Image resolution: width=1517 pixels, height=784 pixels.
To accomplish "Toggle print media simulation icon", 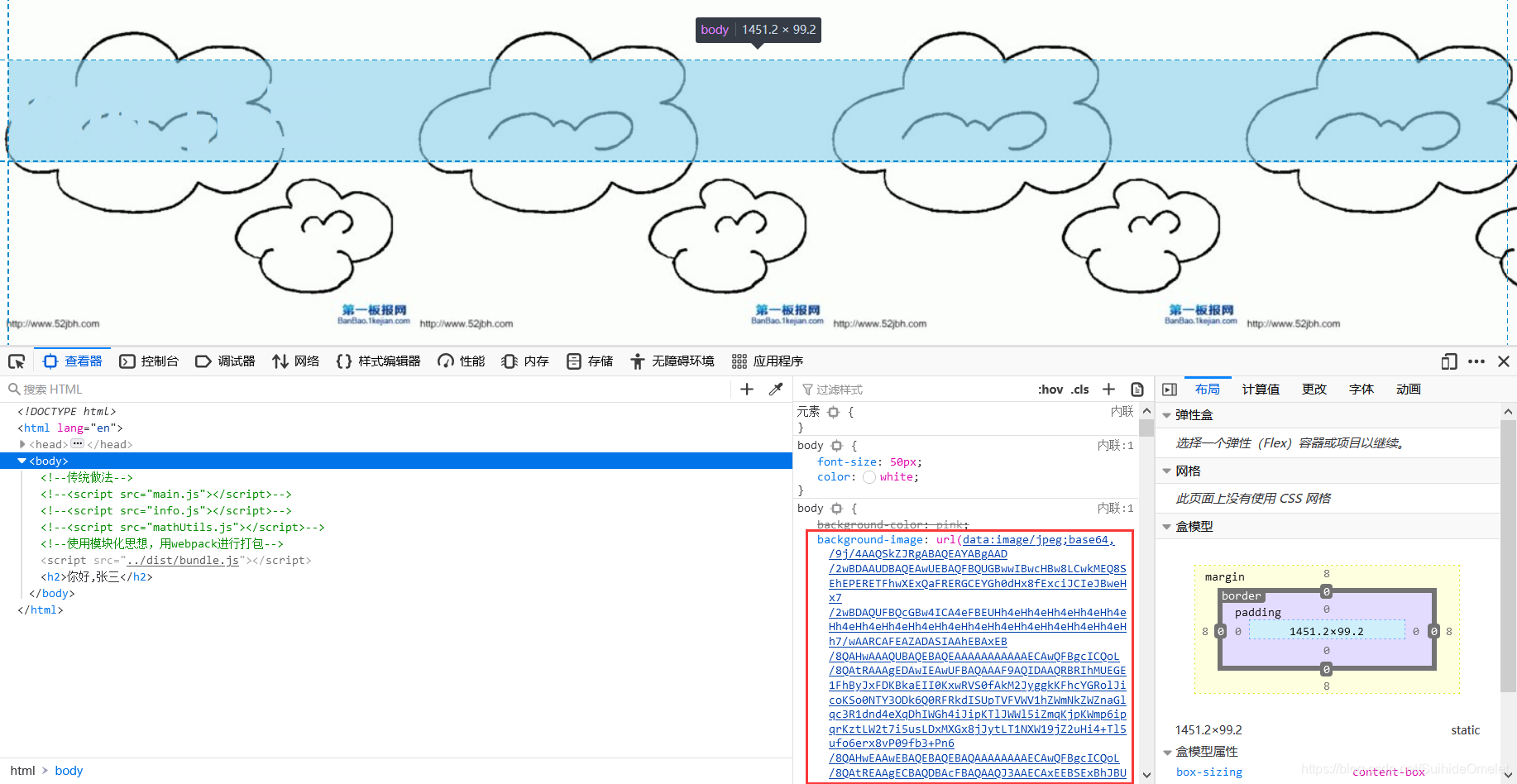I will [1137, 390].
